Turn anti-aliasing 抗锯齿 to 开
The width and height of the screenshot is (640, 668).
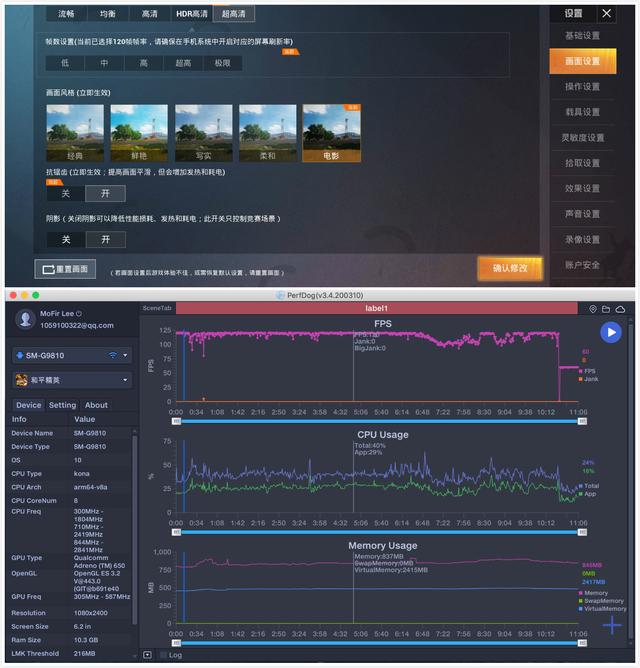coord(105,193)
